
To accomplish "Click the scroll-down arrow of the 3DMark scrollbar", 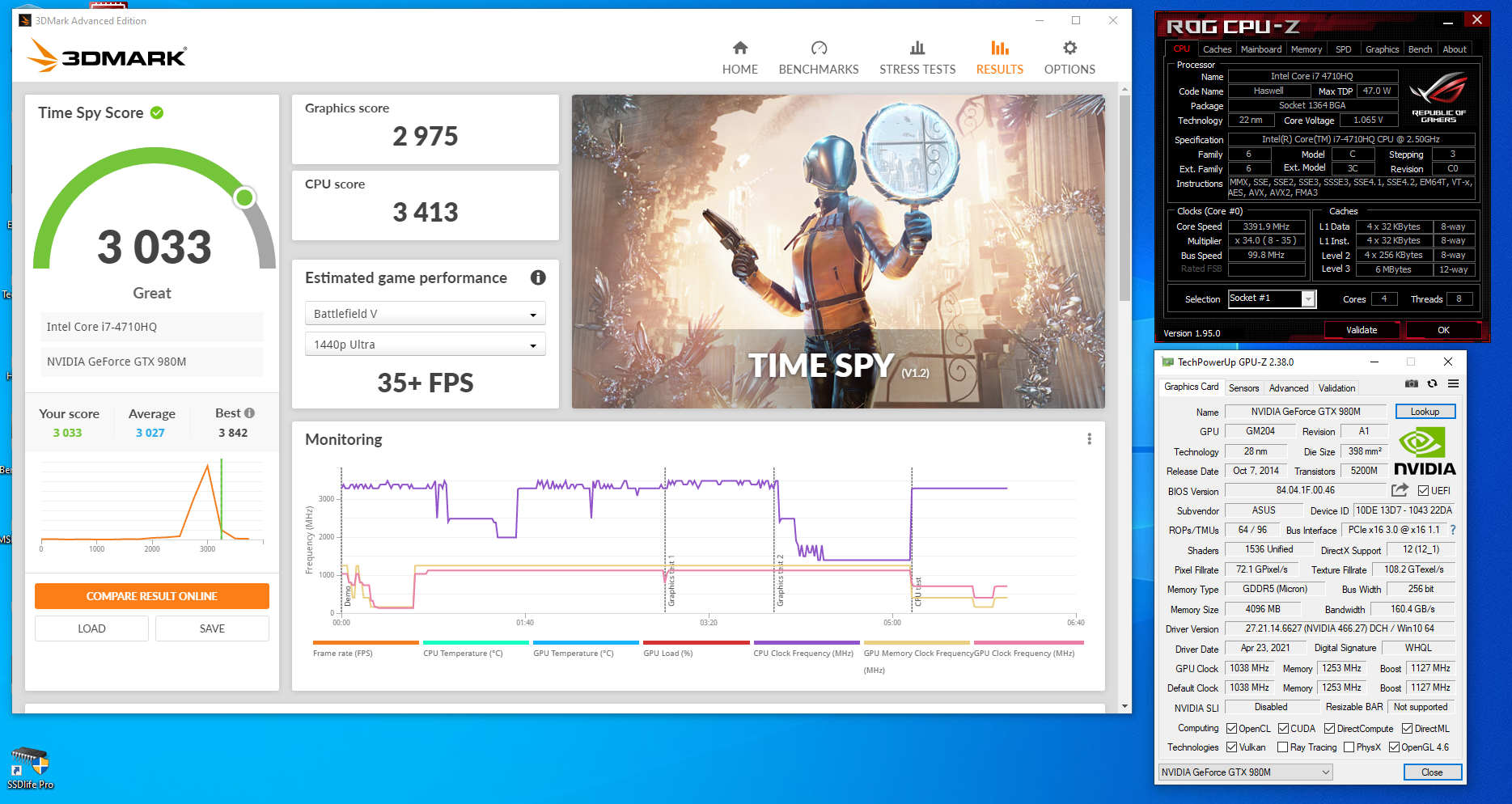I will pyautogui.click(x=1124, y=706).
